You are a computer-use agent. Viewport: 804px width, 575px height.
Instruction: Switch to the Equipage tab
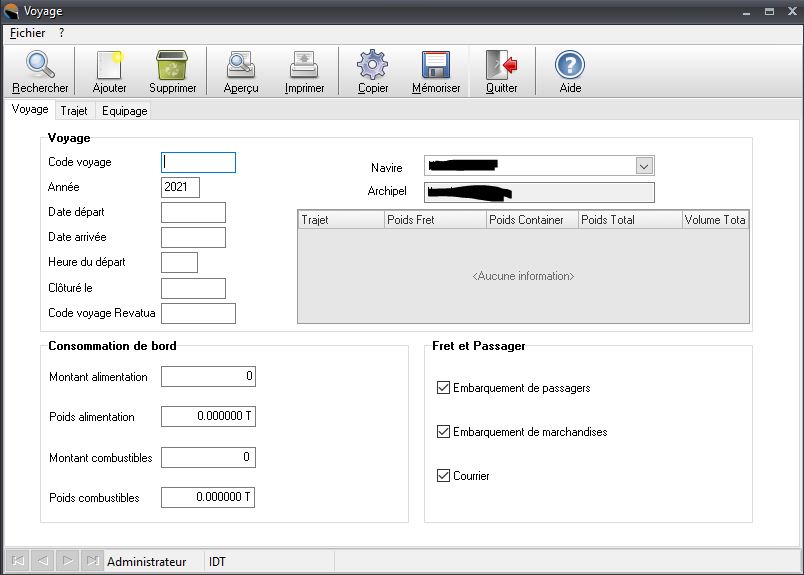(124, 111)
